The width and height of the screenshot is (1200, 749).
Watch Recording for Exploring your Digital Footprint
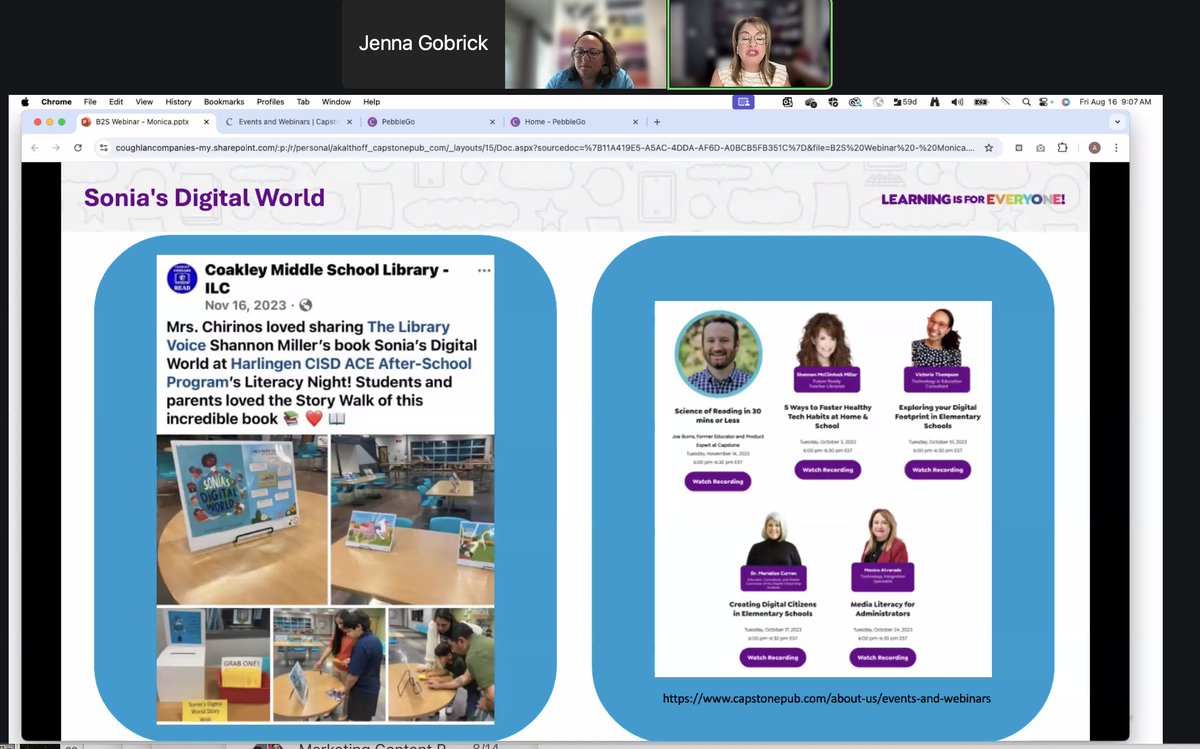[x=937, y=469]
